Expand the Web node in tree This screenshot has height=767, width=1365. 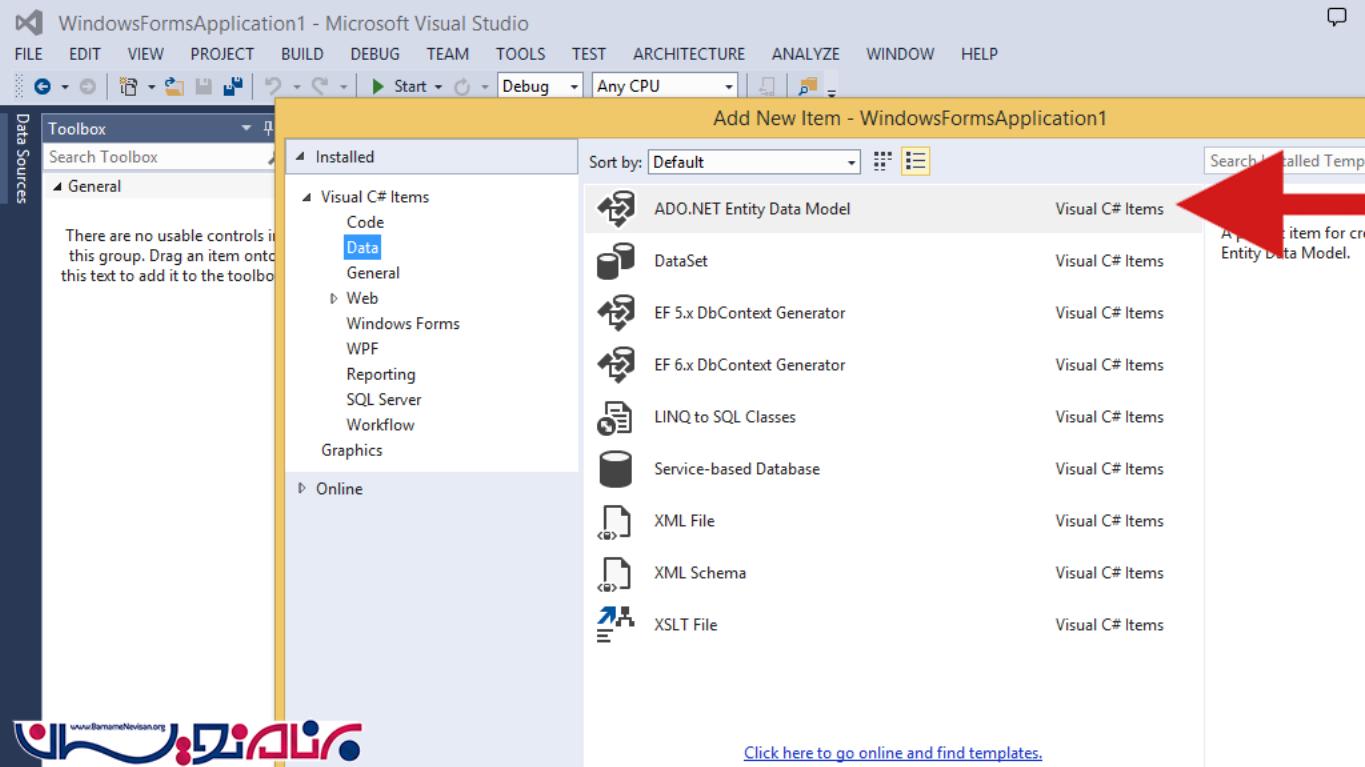click(334, 298)
